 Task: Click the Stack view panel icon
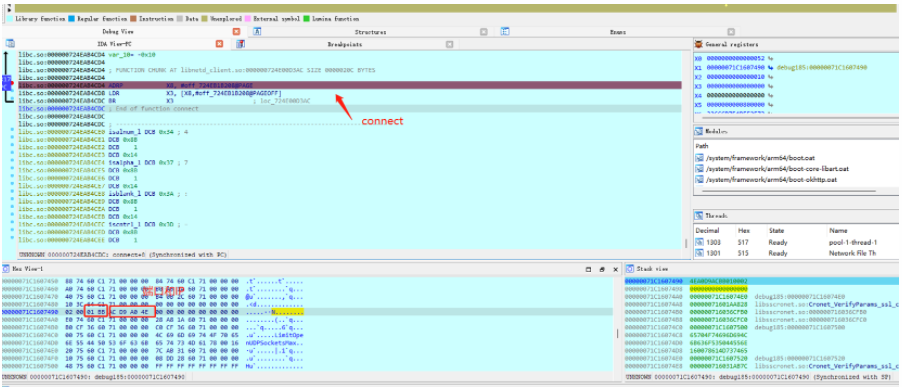point(630,269)
